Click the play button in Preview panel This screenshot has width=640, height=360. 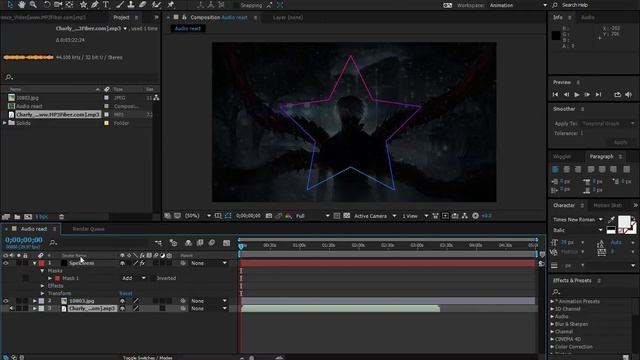pos(577,94)
